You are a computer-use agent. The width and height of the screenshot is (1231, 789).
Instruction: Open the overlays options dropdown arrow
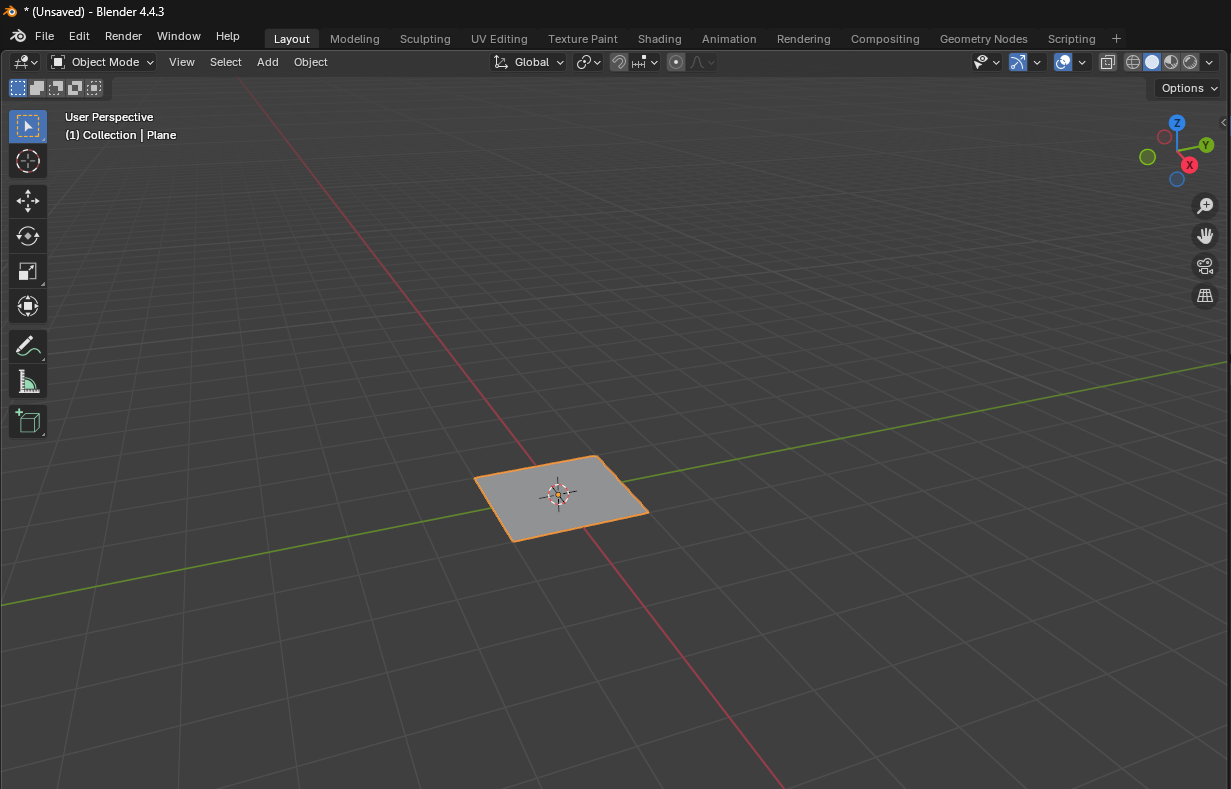pos(1082,62)
